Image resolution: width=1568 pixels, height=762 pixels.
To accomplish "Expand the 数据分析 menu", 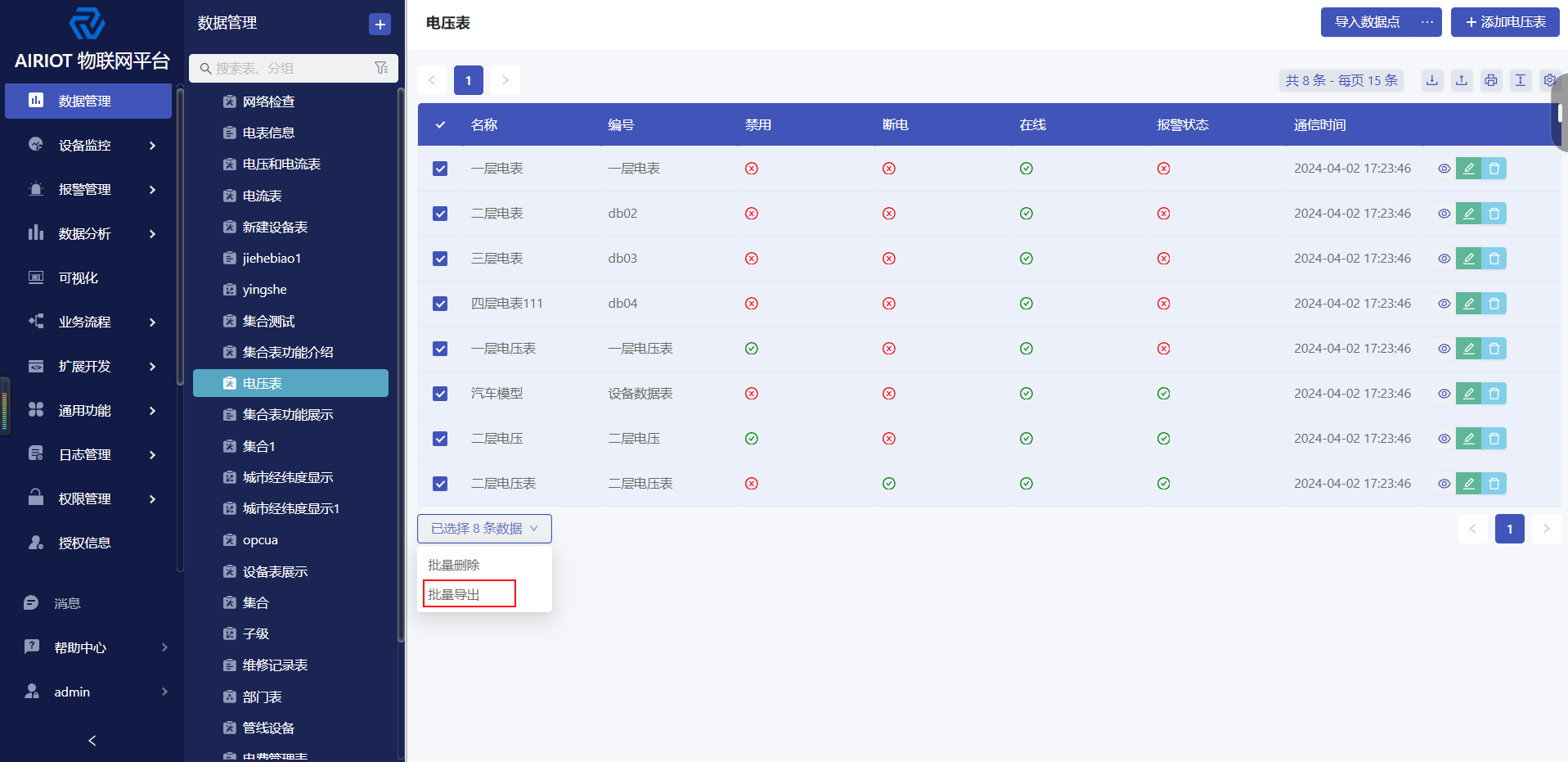I will [88, 233].
